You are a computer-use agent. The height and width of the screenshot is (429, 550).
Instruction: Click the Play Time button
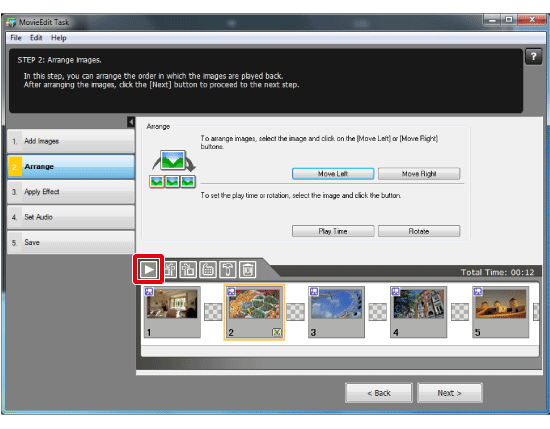333,231
